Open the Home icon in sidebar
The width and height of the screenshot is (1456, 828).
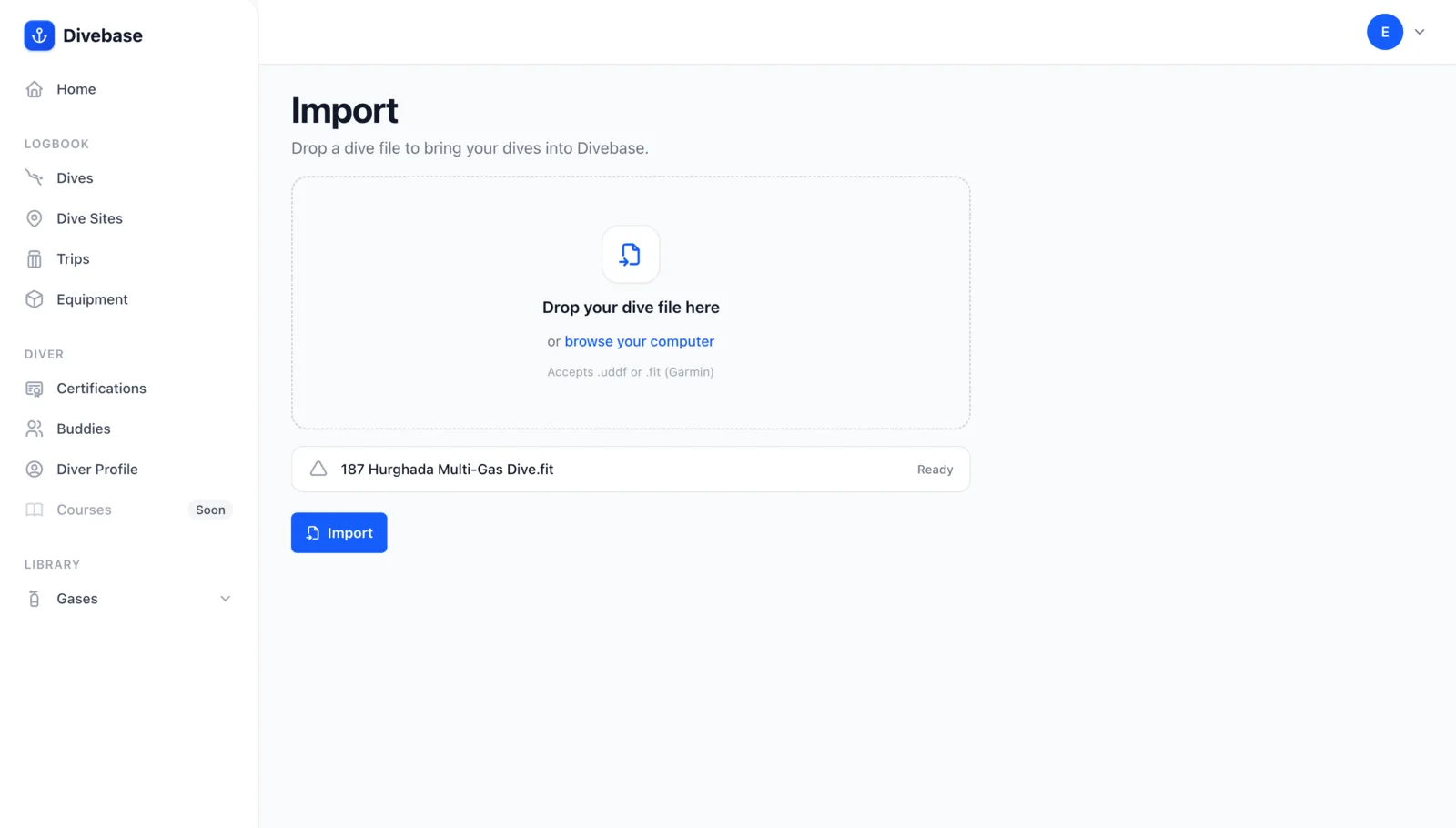[35, 89]
